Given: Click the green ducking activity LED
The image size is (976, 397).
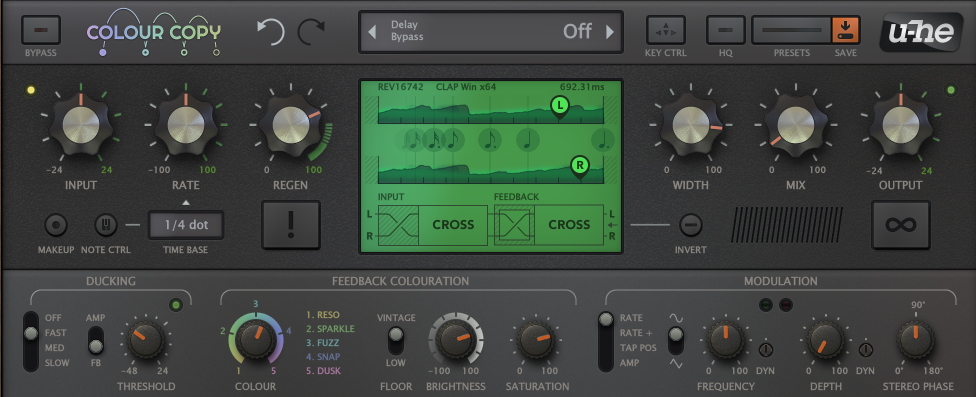Looking at the screenshot, I should click(177, 306).
